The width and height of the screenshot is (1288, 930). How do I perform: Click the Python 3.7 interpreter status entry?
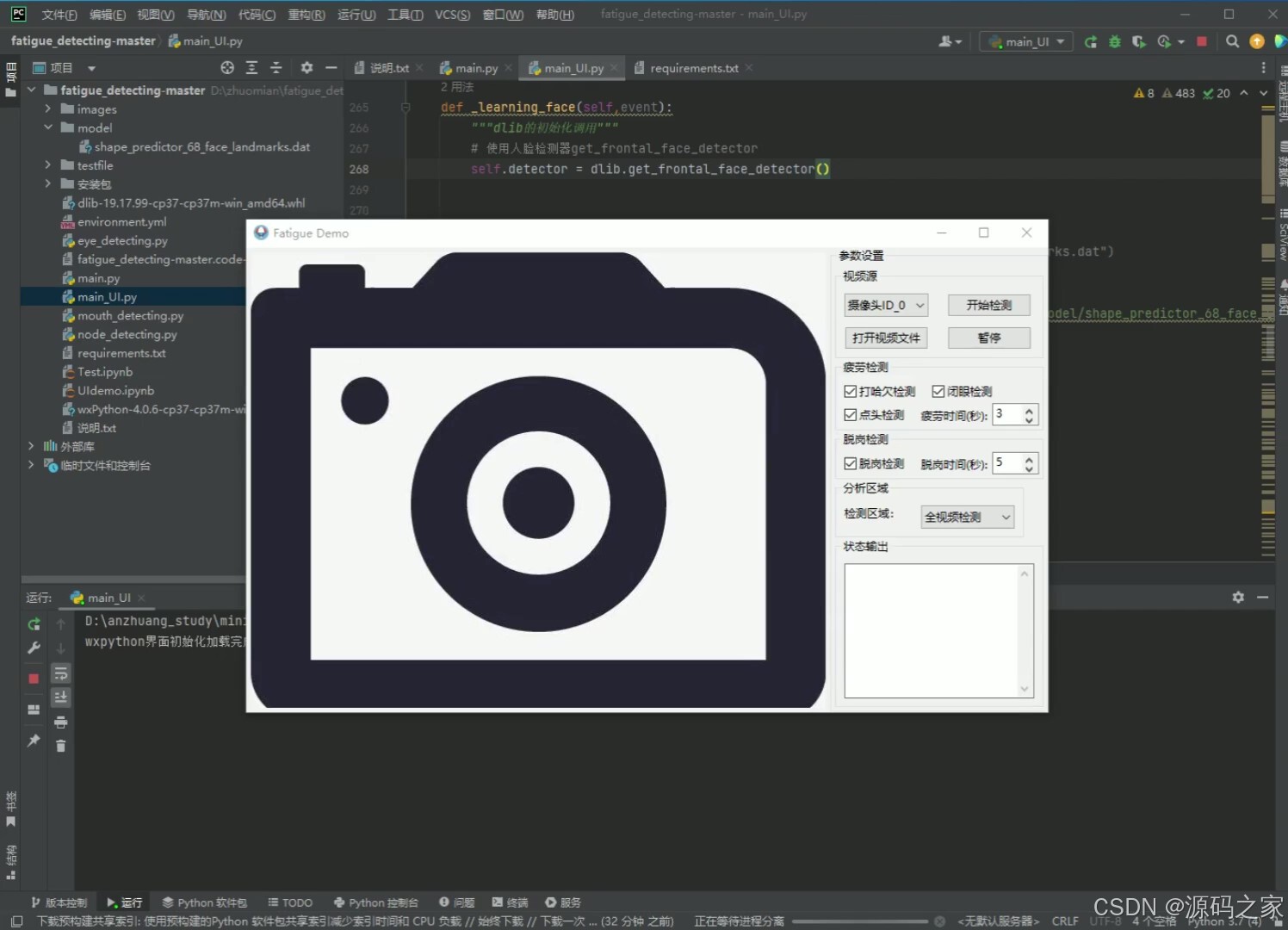1224,921
